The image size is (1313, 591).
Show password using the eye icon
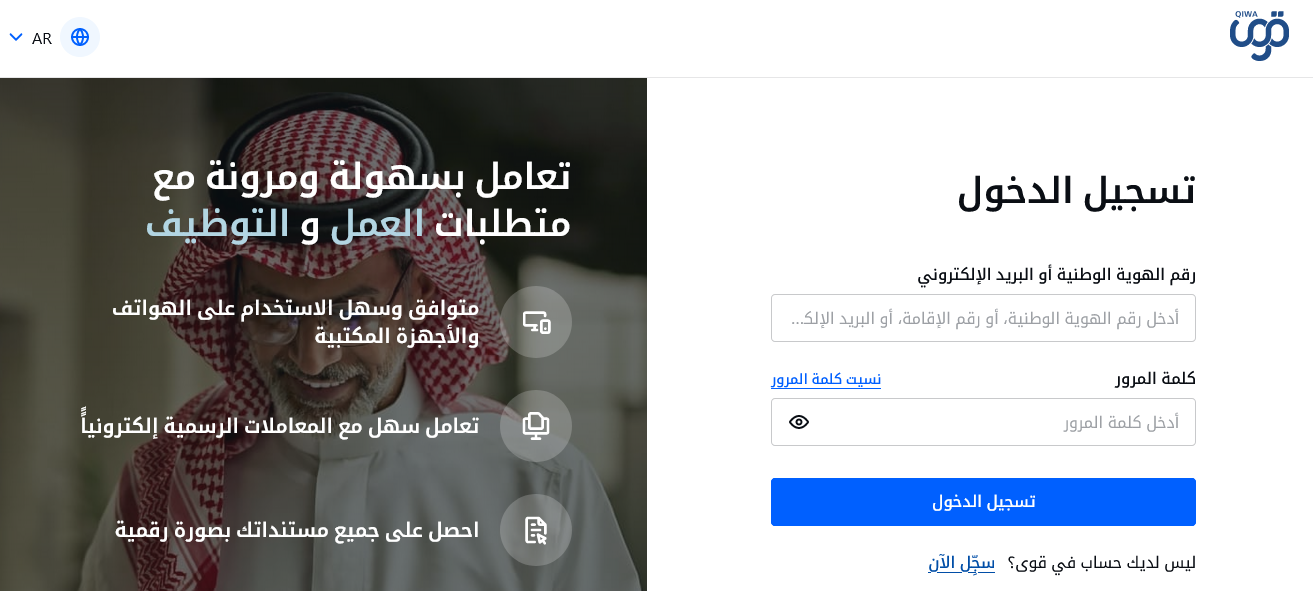799,422
